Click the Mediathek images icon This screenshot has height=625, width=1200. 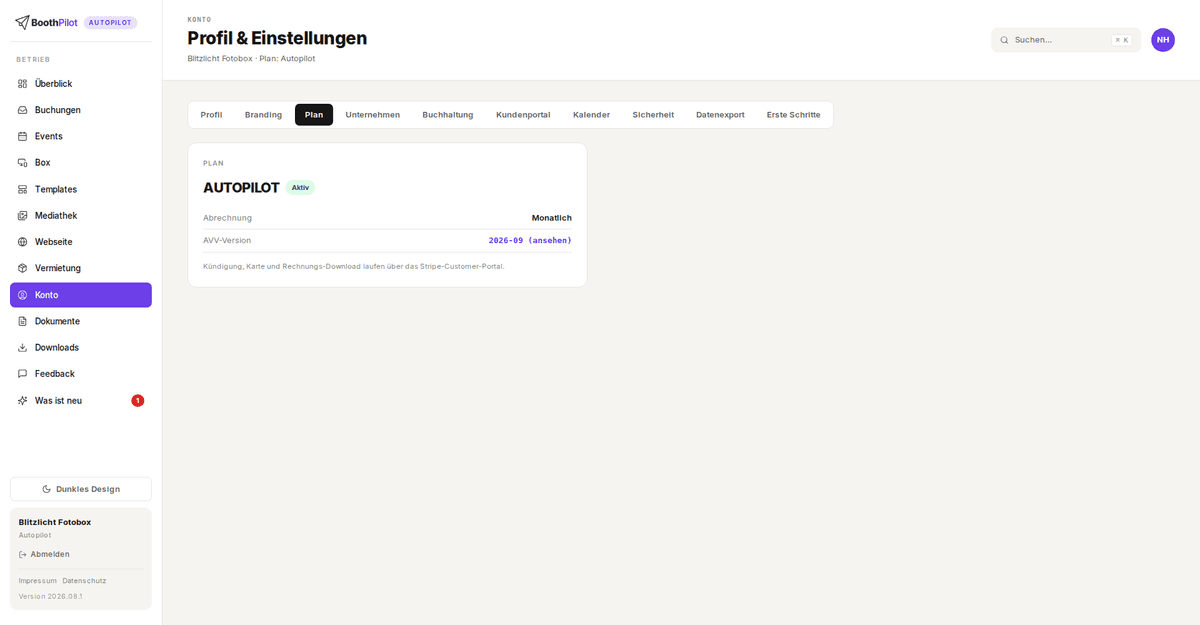[x=23, y=216]
